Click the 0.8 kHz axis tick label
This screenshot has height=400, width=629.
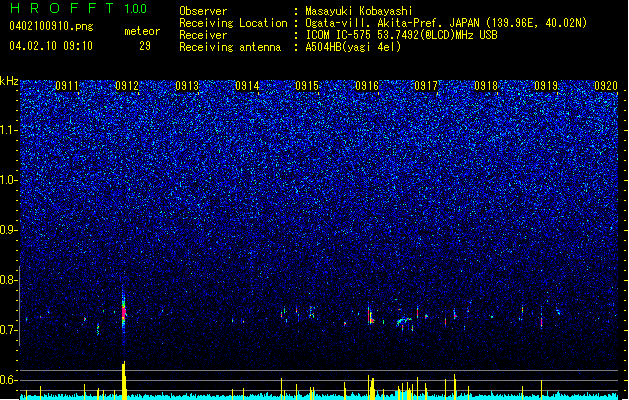pos(9,280)
